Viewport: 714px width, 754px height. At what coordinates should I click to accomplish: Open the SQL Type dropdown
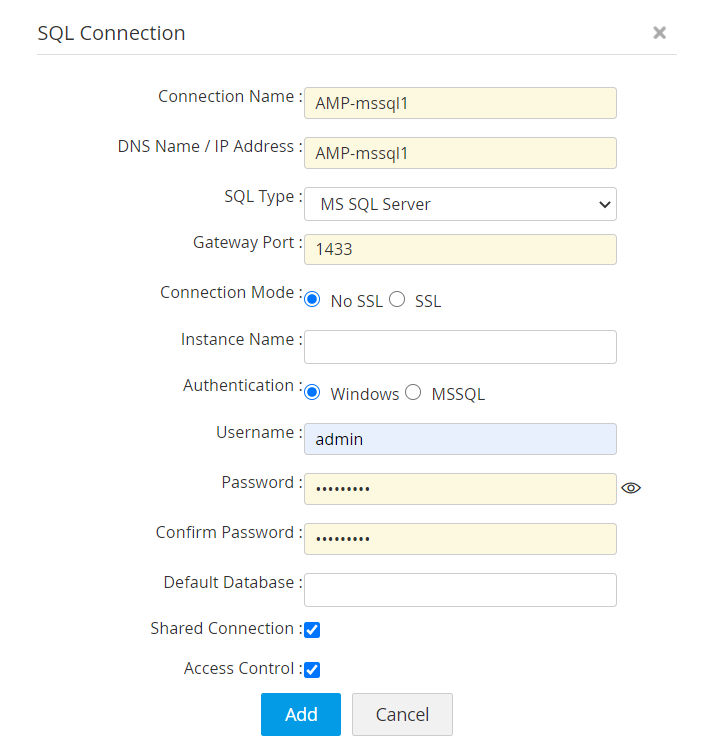[x=460, y=204]
